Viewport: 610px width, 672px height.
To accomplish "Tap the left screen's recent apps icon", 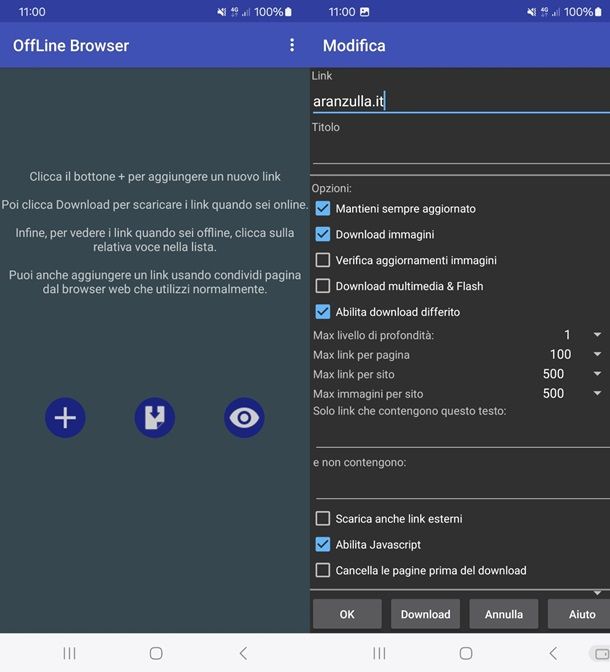I will click(x=69, y=653).
